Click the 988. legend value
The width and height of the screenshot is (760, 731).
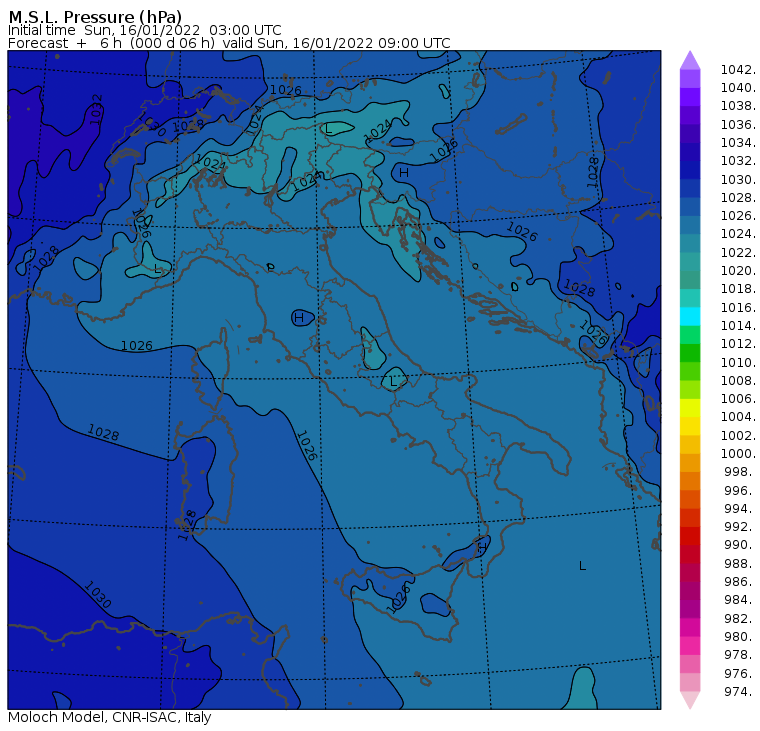[x=740, y=563]
